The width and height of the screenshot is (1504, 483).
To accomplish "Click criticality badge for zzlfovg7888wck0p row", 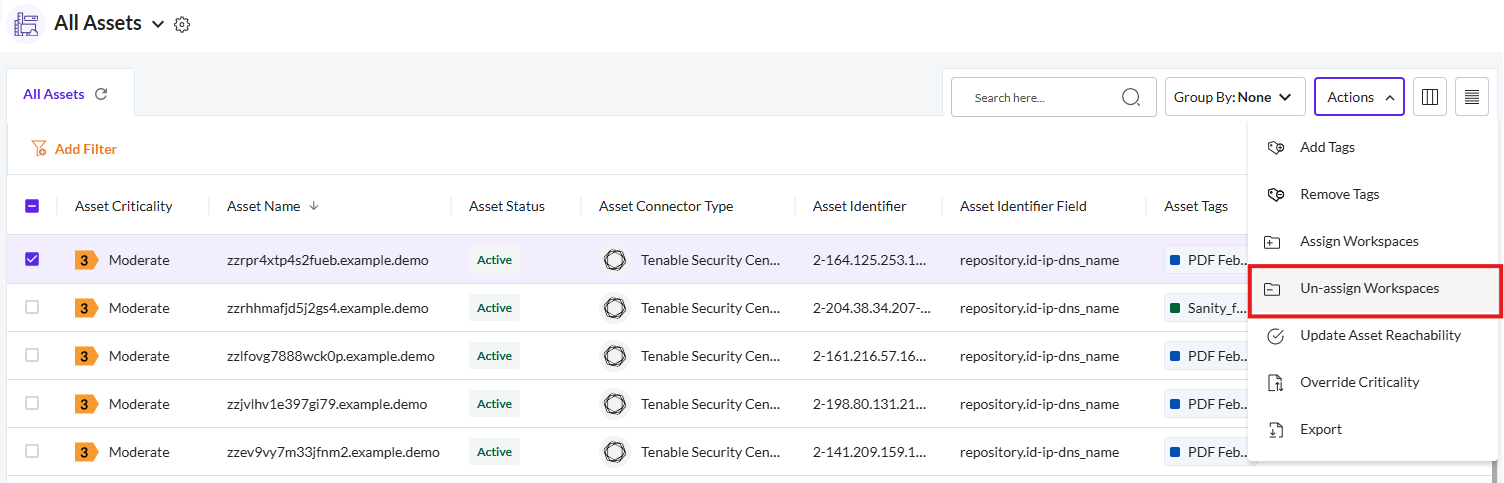I will [86, 356].
